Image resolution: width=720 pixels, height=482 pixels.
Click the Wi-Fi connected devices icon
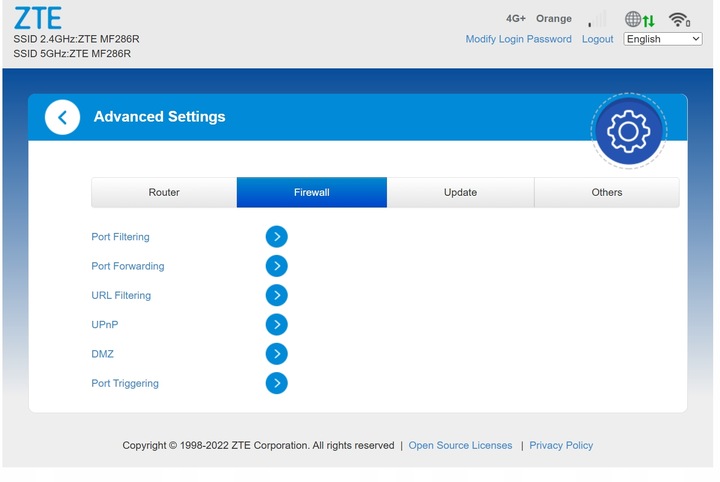(x=679, y=20)
